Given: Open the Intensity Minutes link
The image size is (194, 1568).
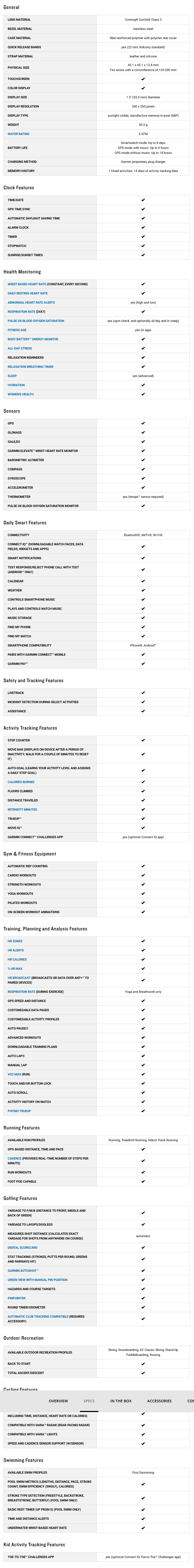Looking at the screenshot, I should (22, 810).
